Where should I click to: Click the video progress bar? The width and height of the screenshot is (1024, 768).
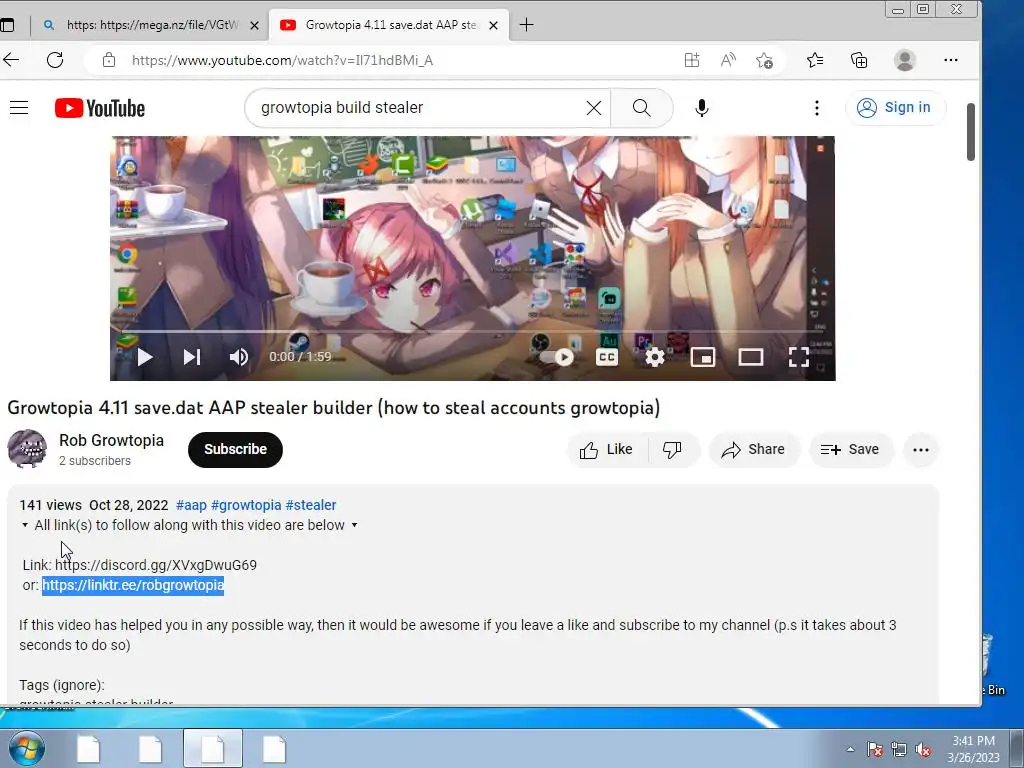point(472,332)
